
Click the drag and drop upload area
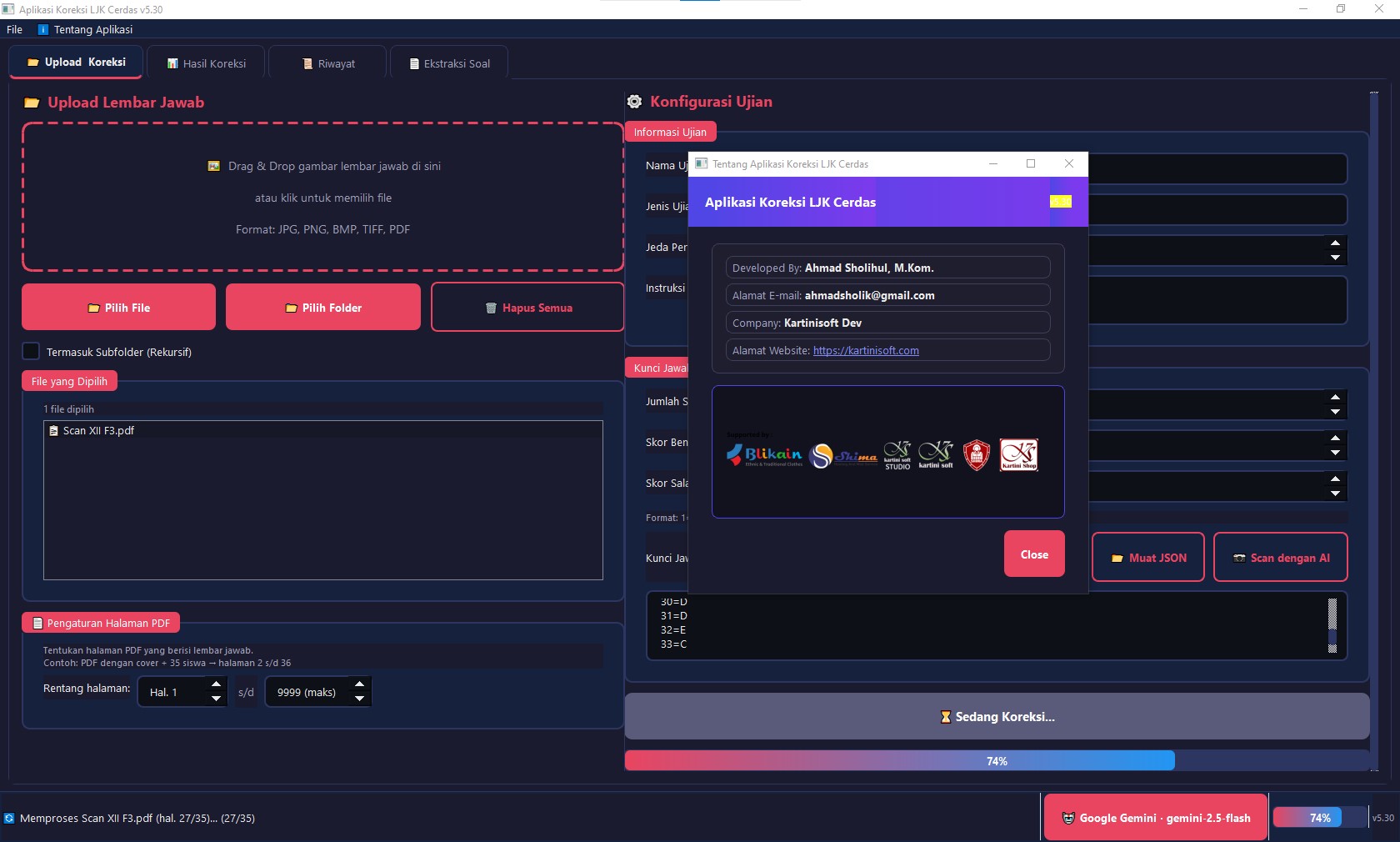click(322, 198)
